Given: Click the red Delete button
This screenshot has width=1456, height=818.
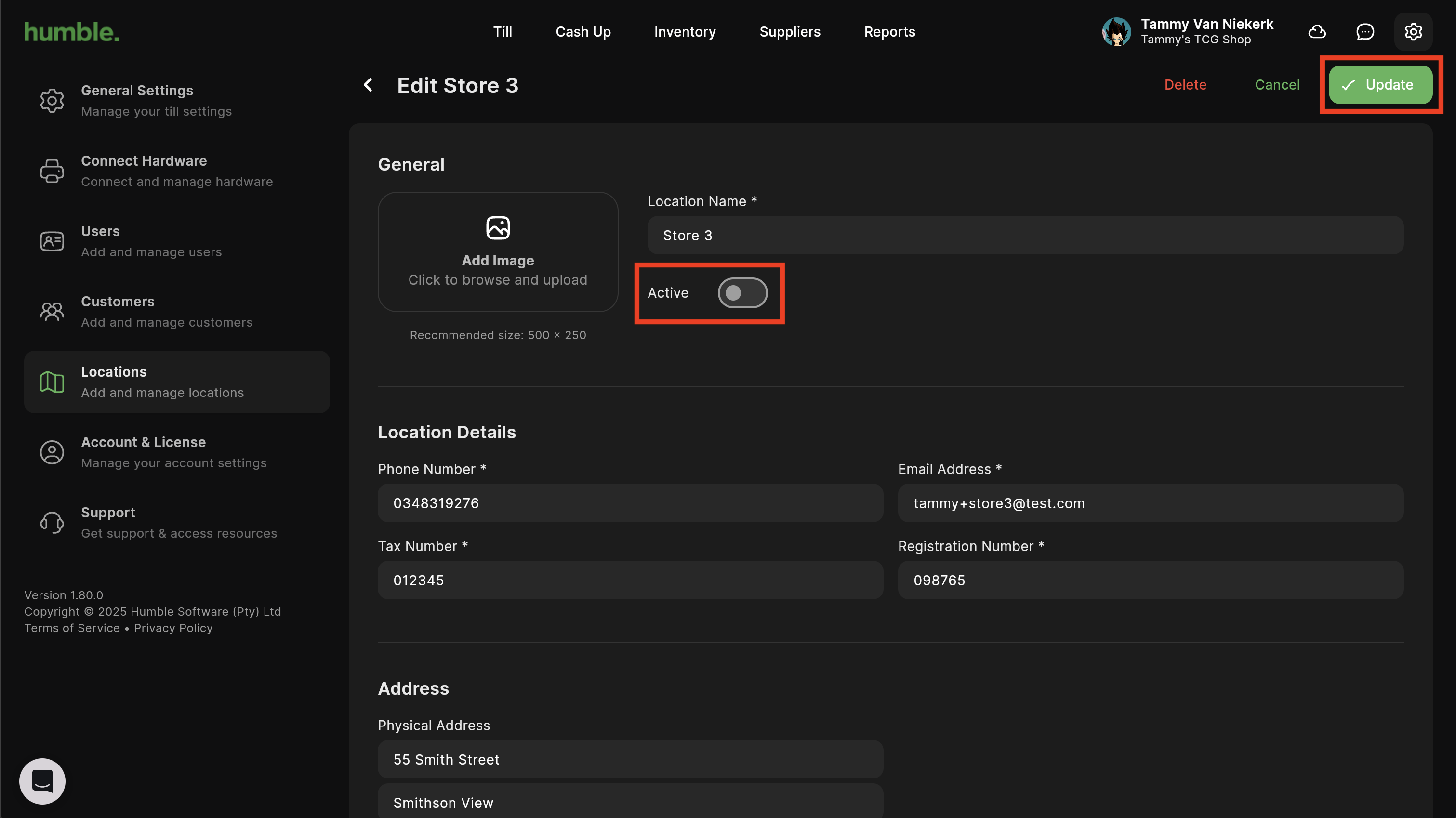Looking at the screenshot, I should click(1185, 85).
